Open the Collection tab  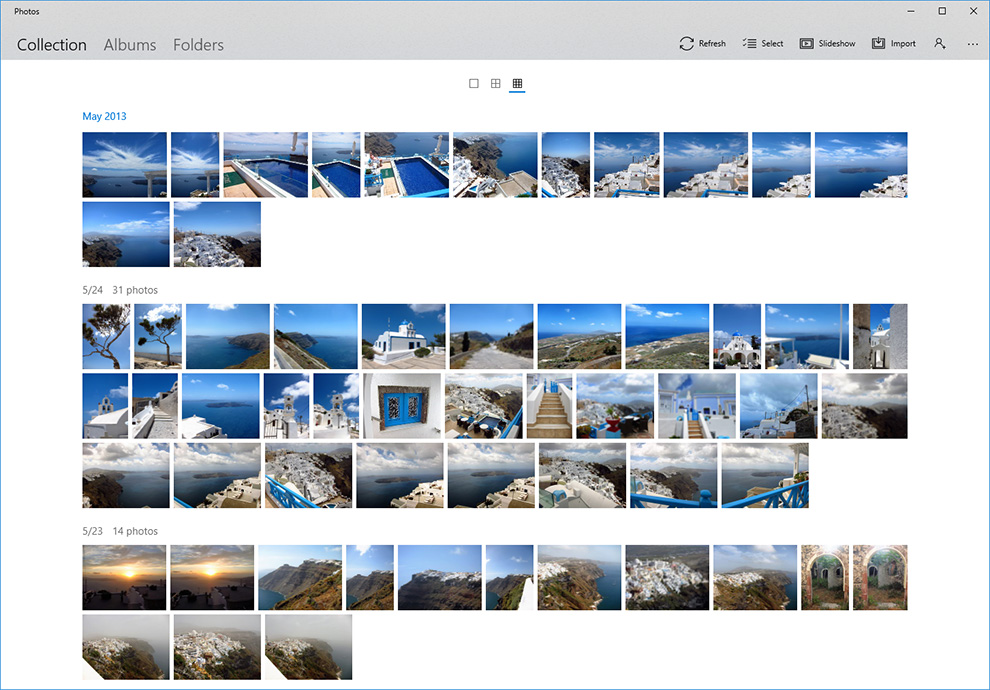click(x=52, y=45)
